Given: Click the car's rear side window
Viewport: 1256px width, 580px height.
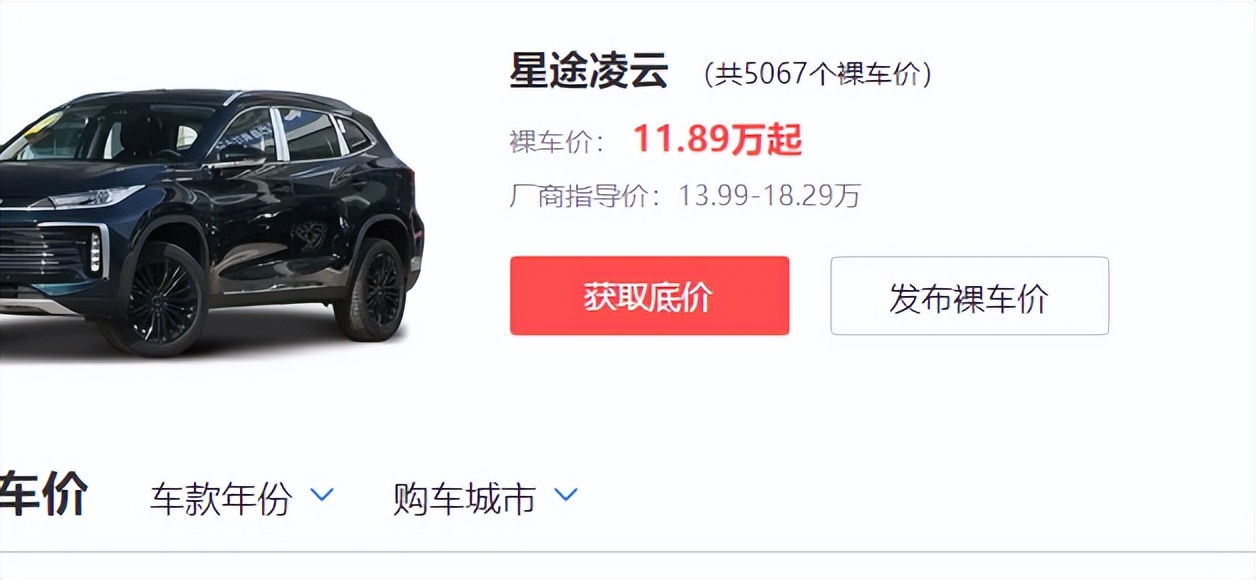Looking at the screenshot, I should point(352,135).
